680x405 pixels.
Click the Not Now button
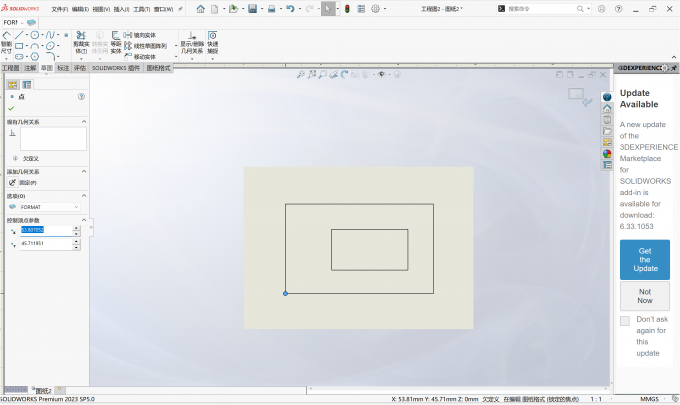click(x=644, y=296)
